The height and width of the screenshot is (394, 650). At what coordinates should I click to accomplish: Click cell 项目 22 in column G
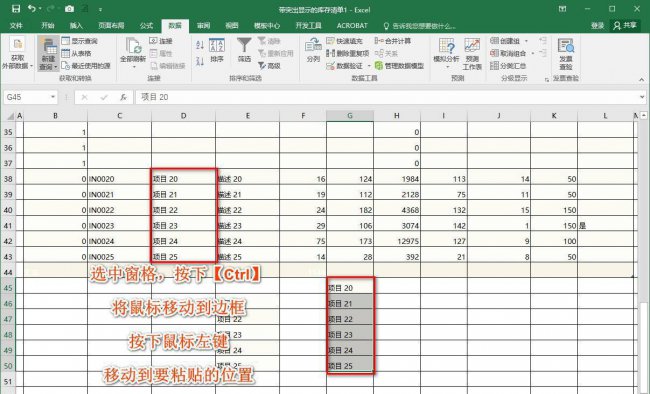(x=350, y=319)
